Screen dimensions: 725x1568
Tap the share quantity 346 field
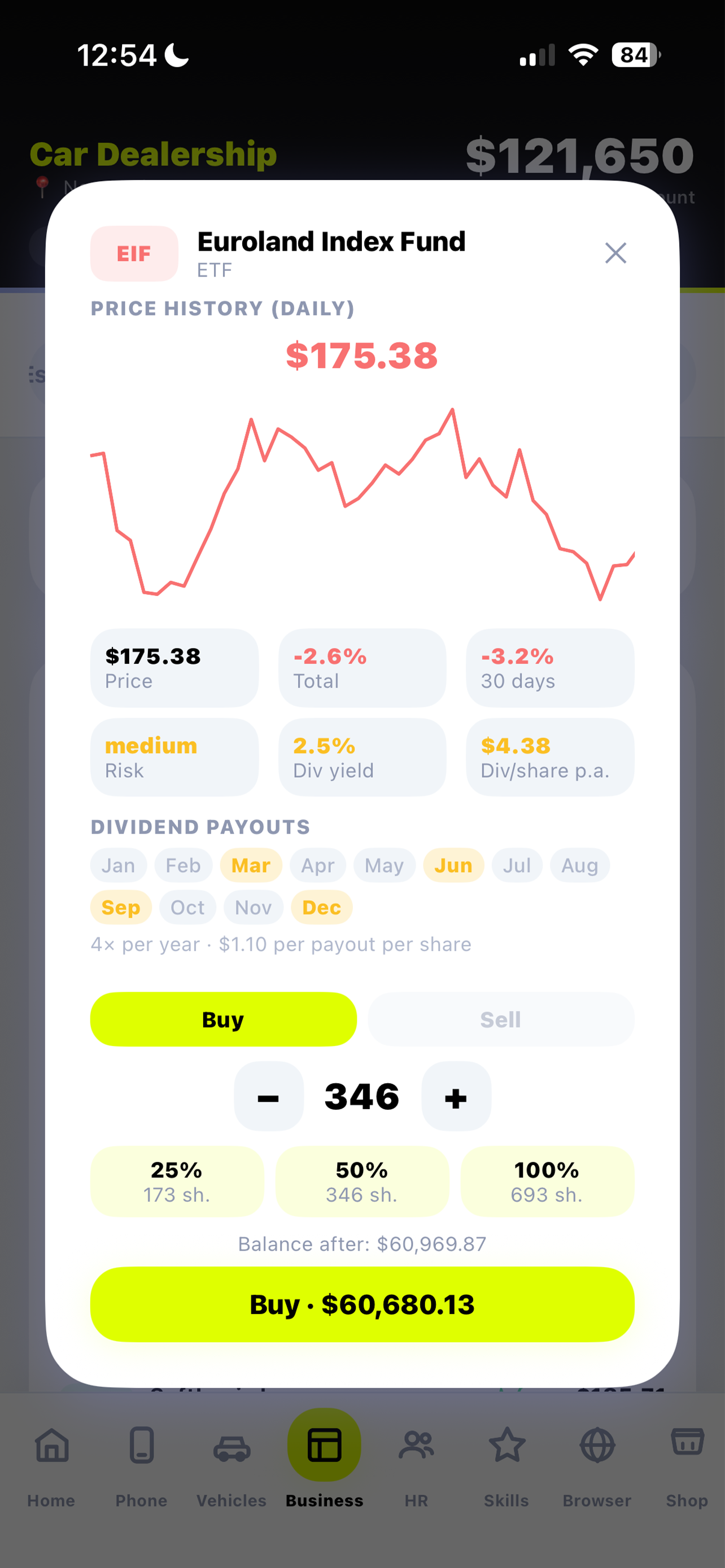[362, 1097]
